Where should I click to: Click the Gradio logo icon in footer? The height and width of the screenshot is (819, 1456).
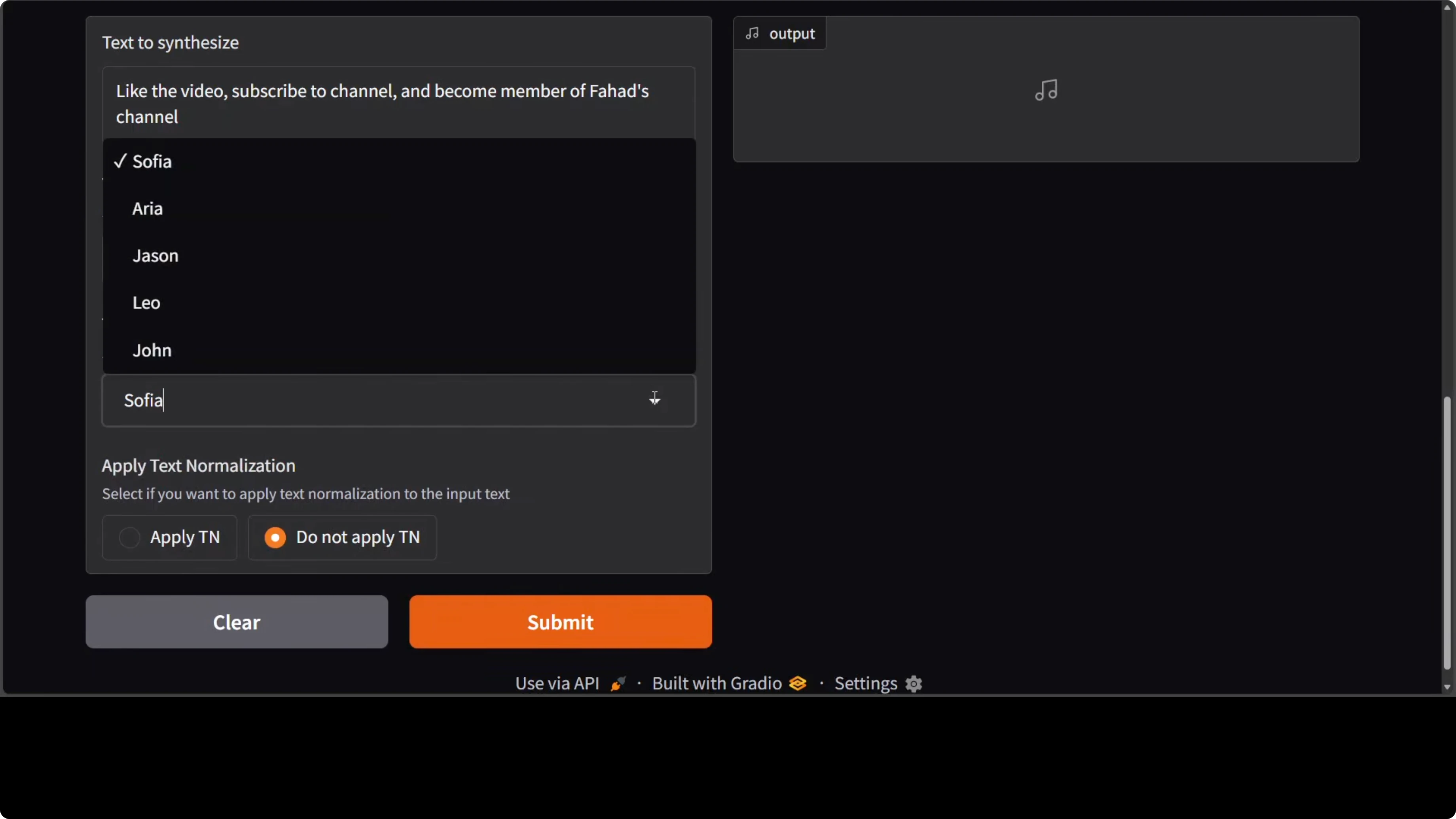pos(798,683)
